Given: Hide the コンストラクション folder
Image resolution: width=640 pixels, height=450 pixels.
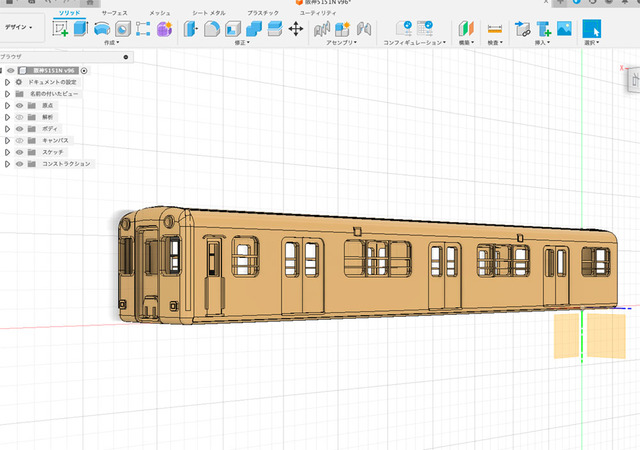Looking at the screenshot, I should (x=19, y=164).
